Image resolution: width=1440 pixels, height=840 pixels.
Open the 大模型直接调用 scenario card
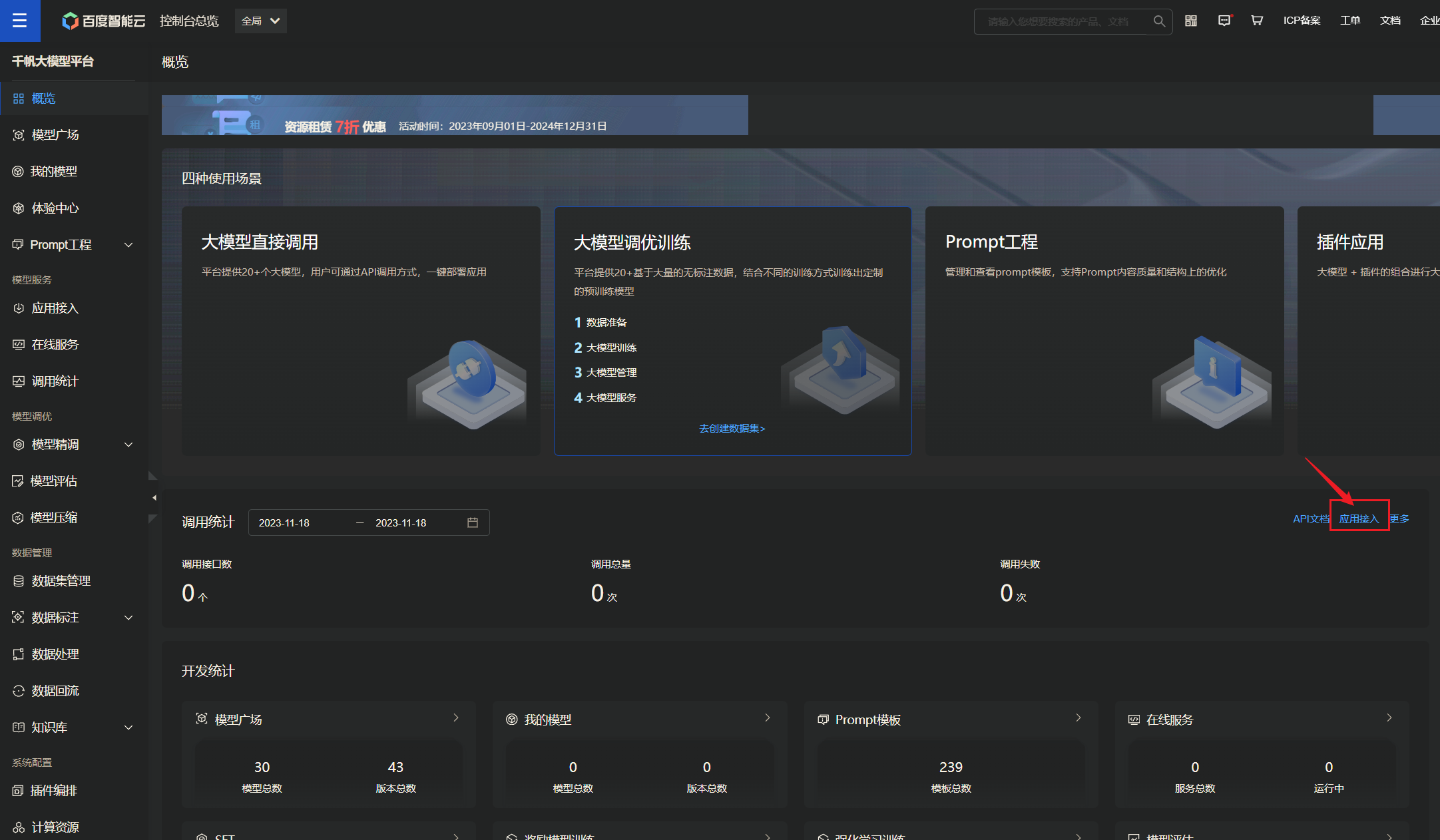361,331
